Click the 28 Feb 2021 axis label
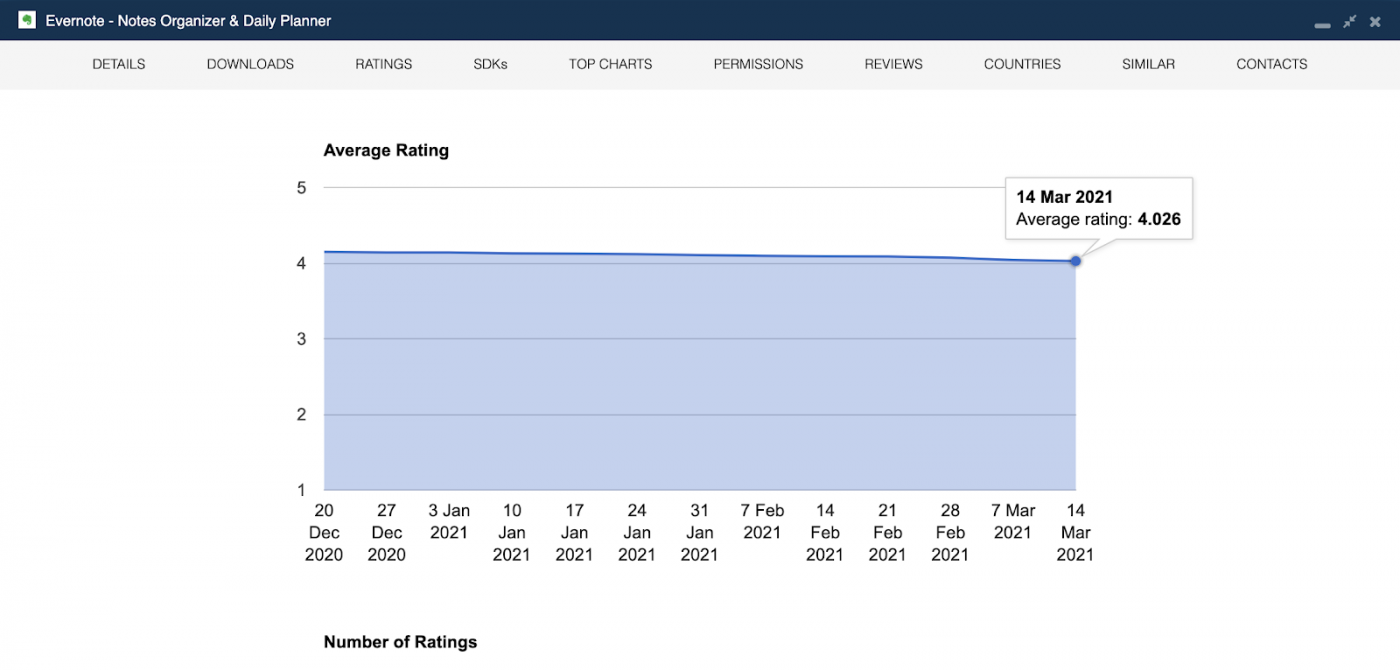Screen dimensions: 1400x670 [x=950, y=533]
